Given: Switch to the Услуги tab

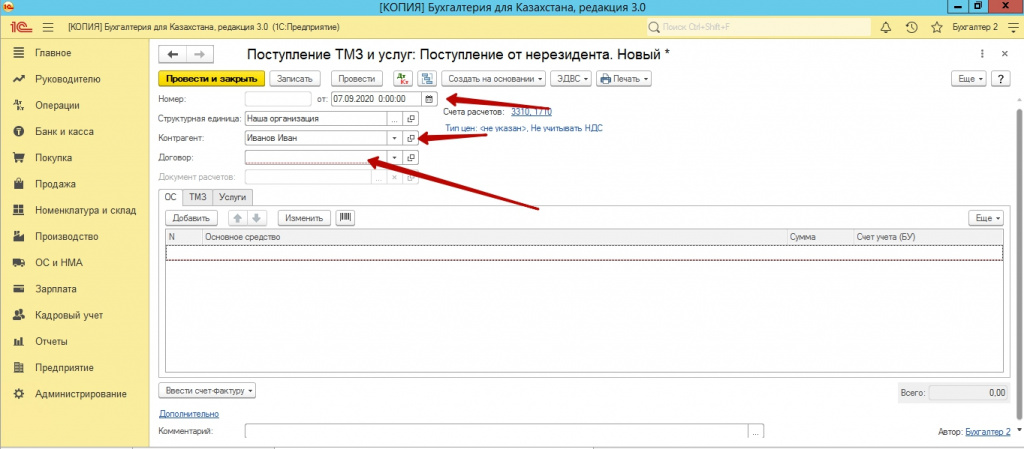Looking at the screenshot, I should [232, 196].
